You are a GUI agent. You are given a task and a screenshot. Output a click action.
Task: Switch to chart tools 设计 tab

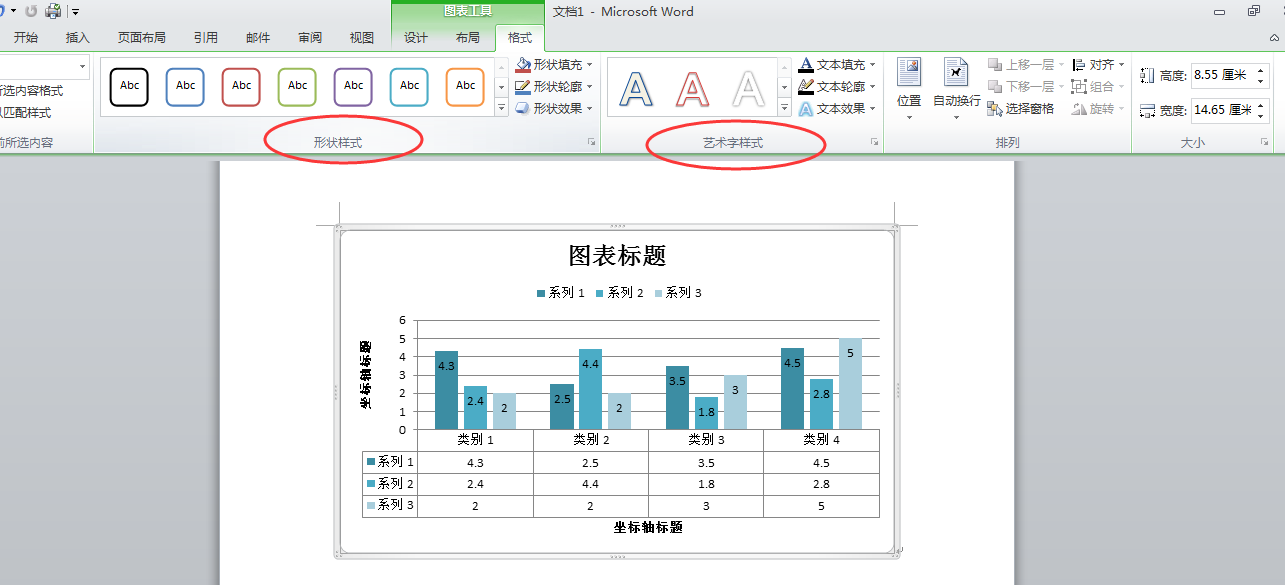click(x=416, y=38)
